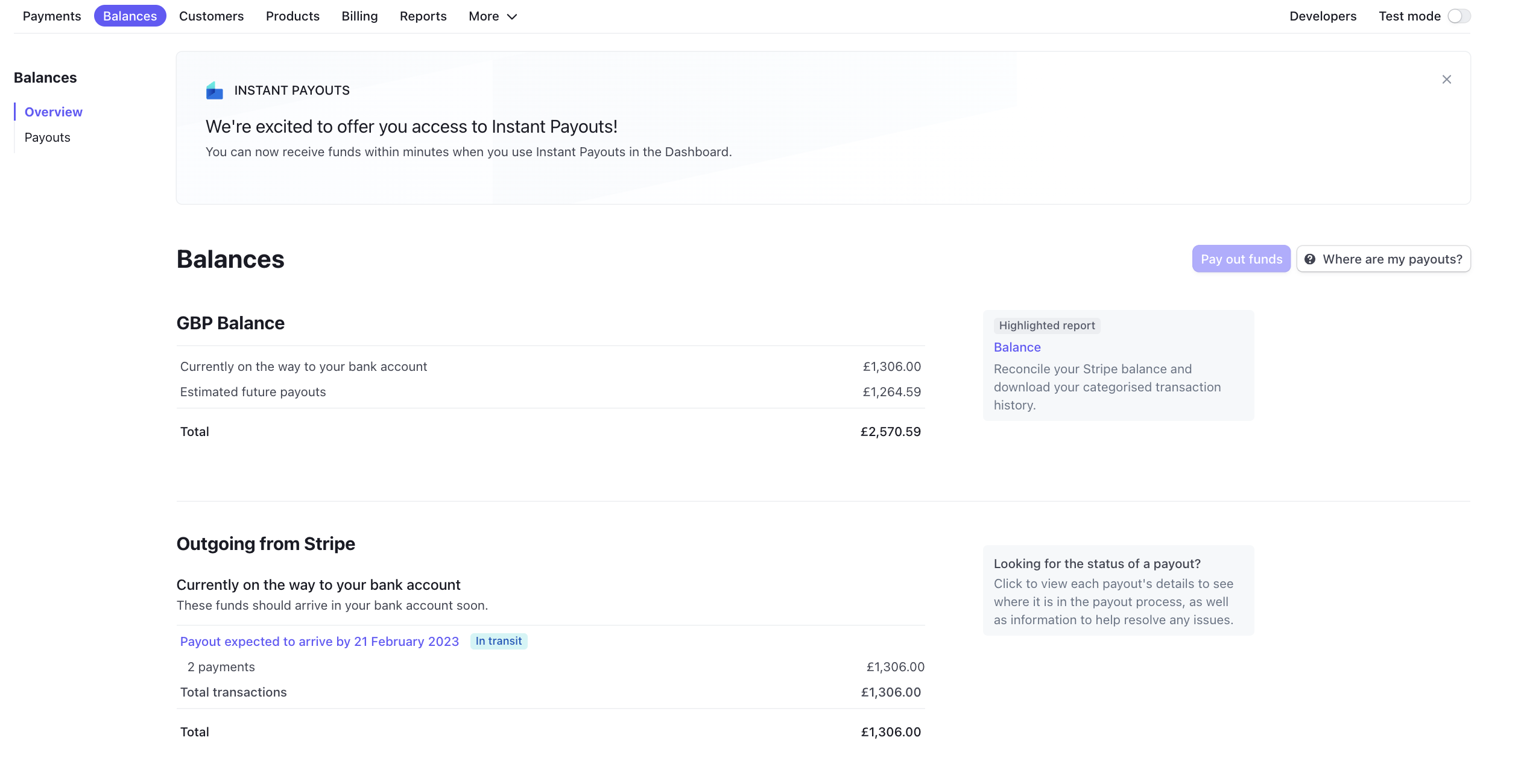The width and height of the screenshot is (1521, 784).
Task: Open the Products page
Action: [x=292, y=16]
